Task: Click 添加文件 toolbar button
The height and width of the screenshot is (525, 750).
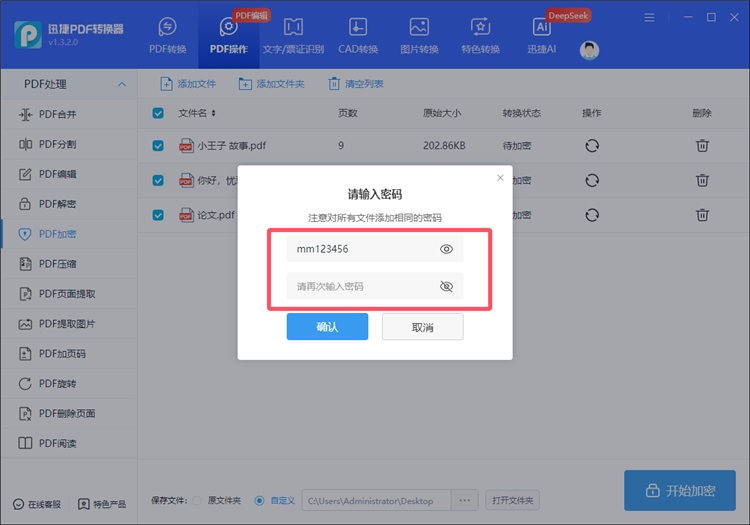Action: click(188, 84)
